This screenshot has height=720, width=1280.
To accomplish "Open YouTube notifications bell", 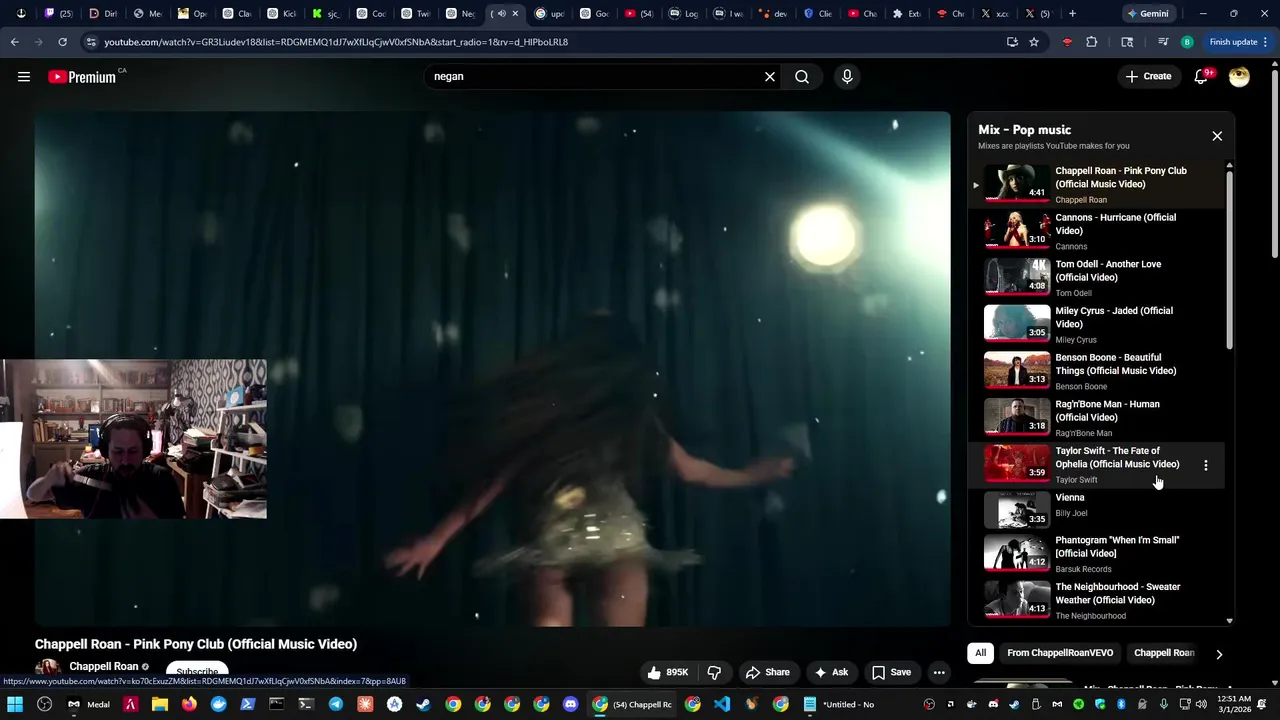I will (1201, 77).
